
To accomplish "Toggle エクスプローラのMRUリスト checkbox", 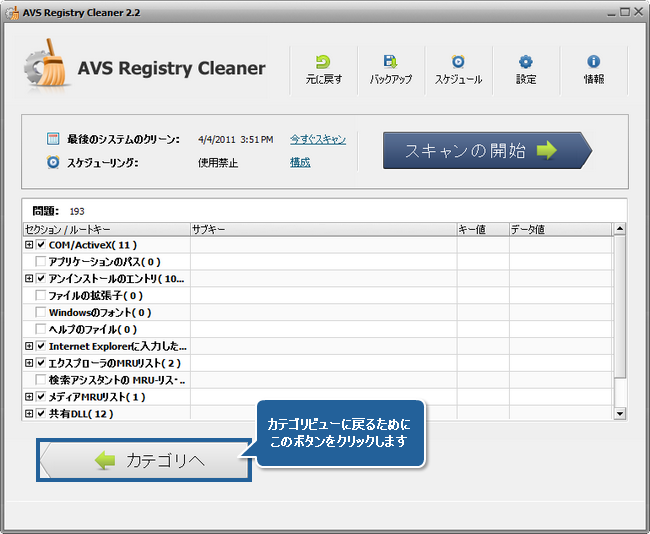I will [41, 363].
